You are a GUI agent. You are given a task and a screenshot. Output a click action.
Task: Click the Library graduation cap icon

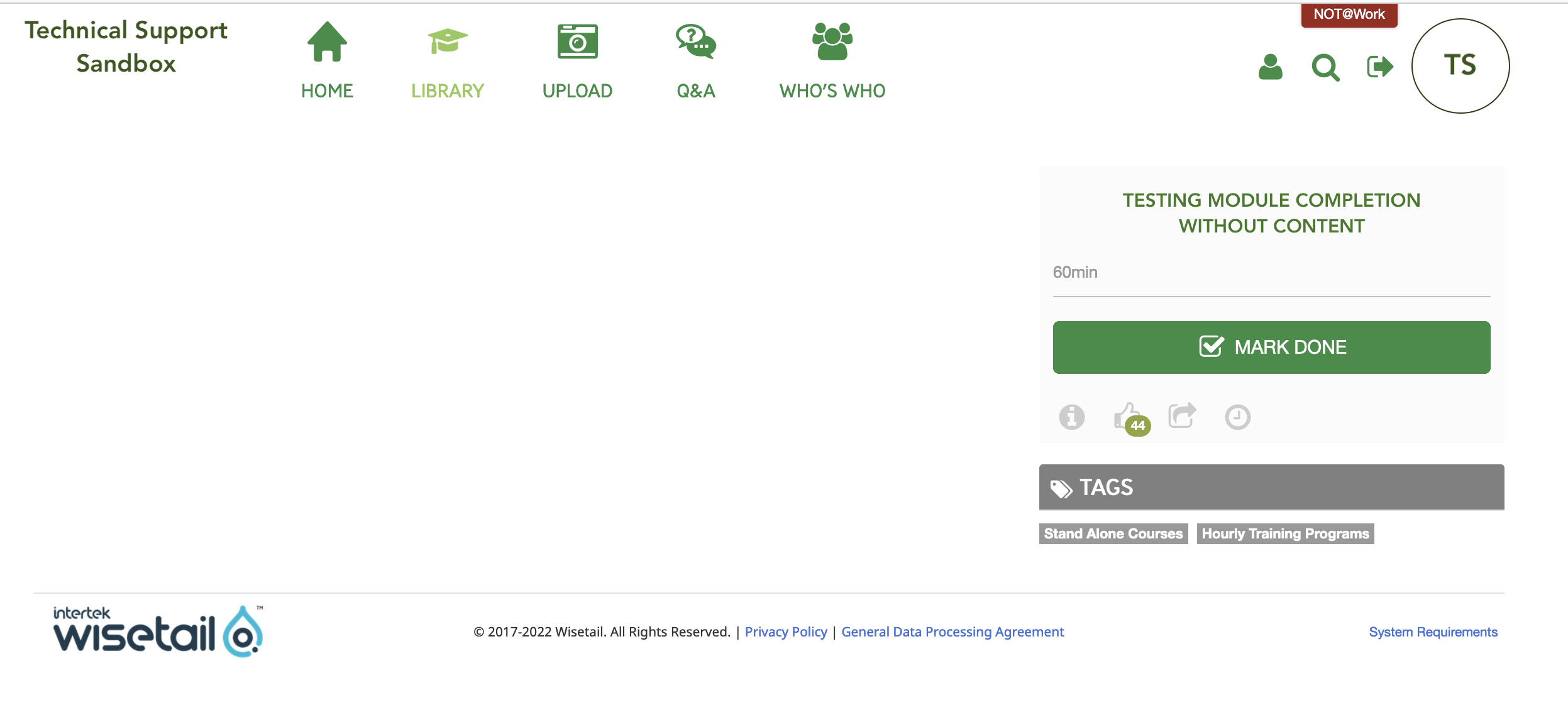coord(448,41)
